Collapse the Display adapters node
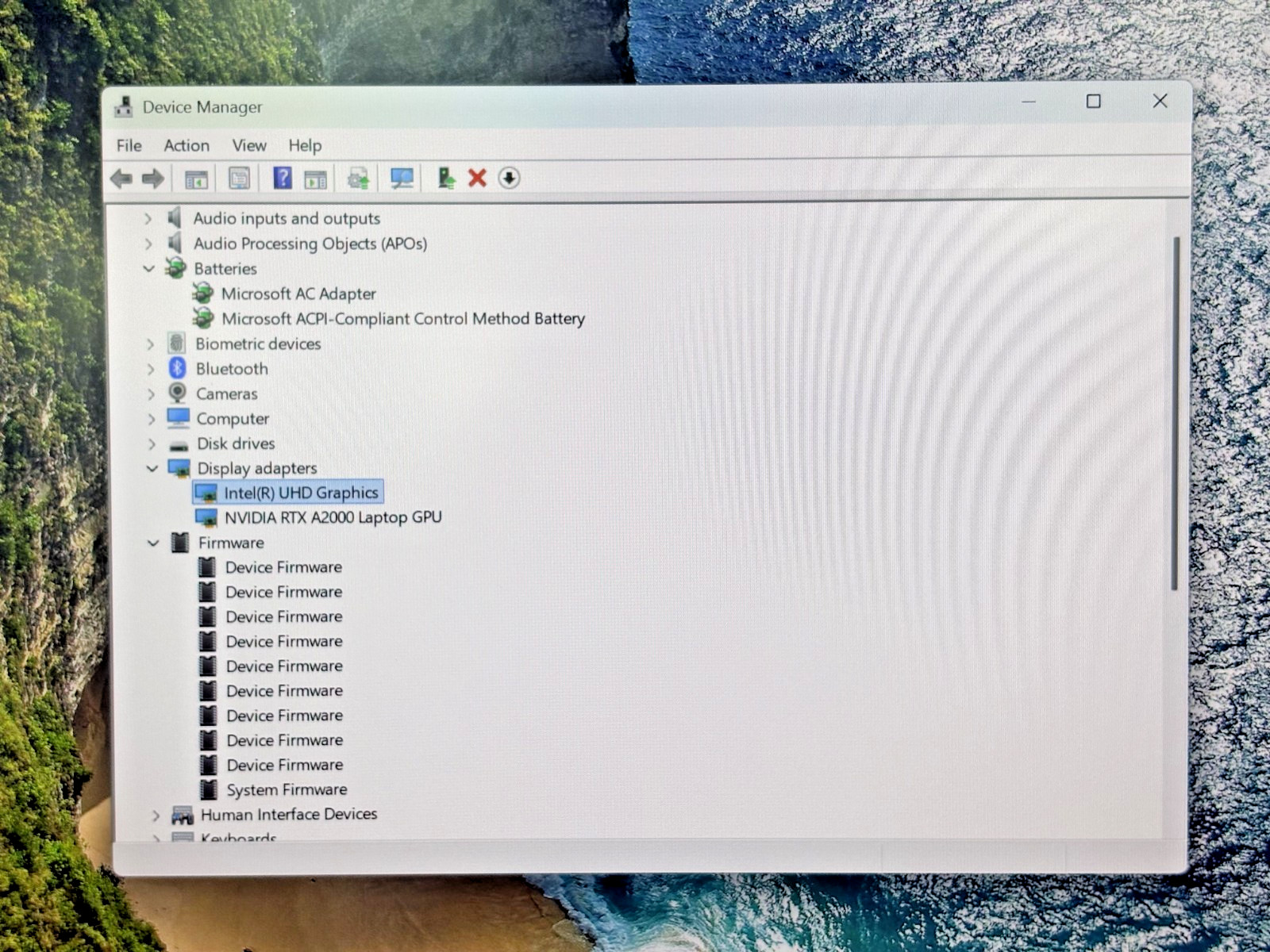The image size is (1270, 952). [x=152, y=468]
